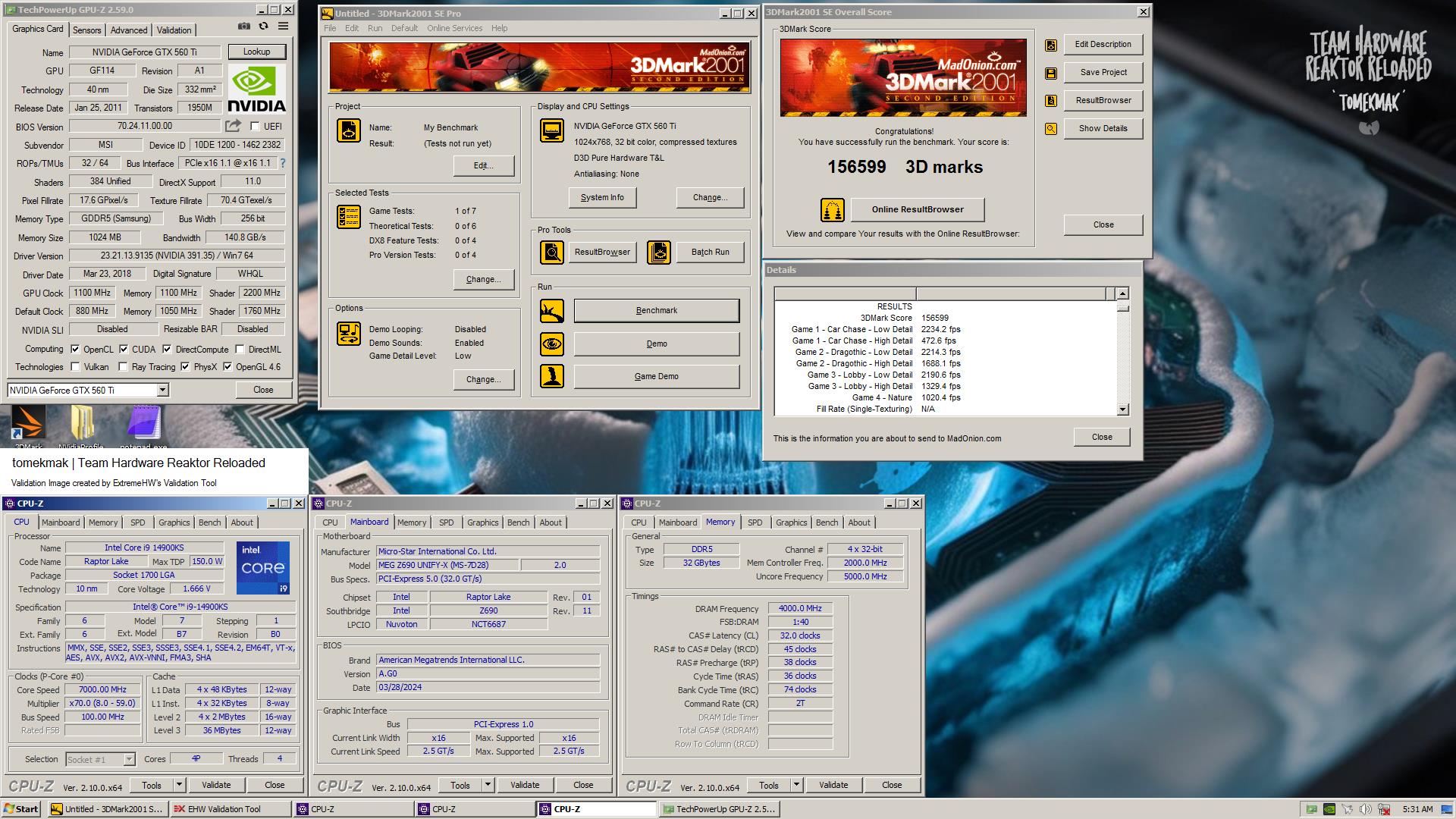
Task: Click the Details list scroll up arrow
Action: 1122,293
